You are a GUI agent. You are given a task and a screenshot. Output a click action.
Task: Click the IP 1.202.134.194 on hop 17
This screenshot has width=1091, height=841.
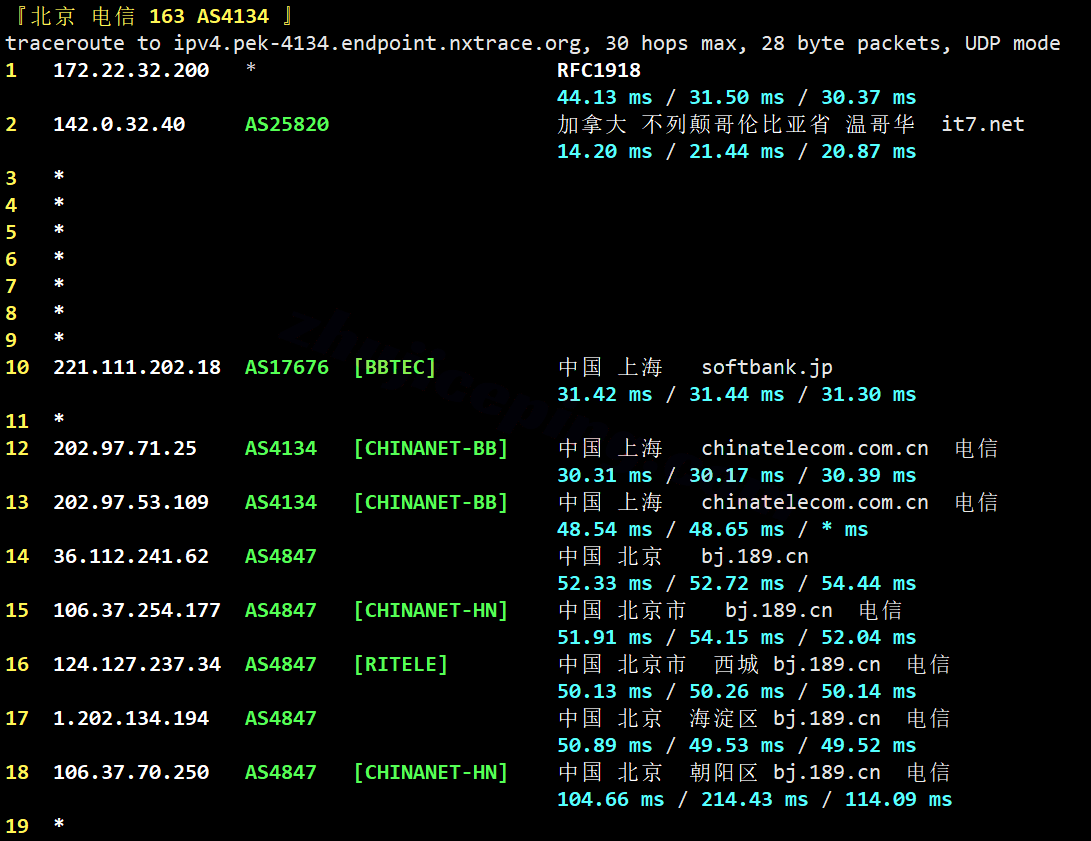coord(131,719)
